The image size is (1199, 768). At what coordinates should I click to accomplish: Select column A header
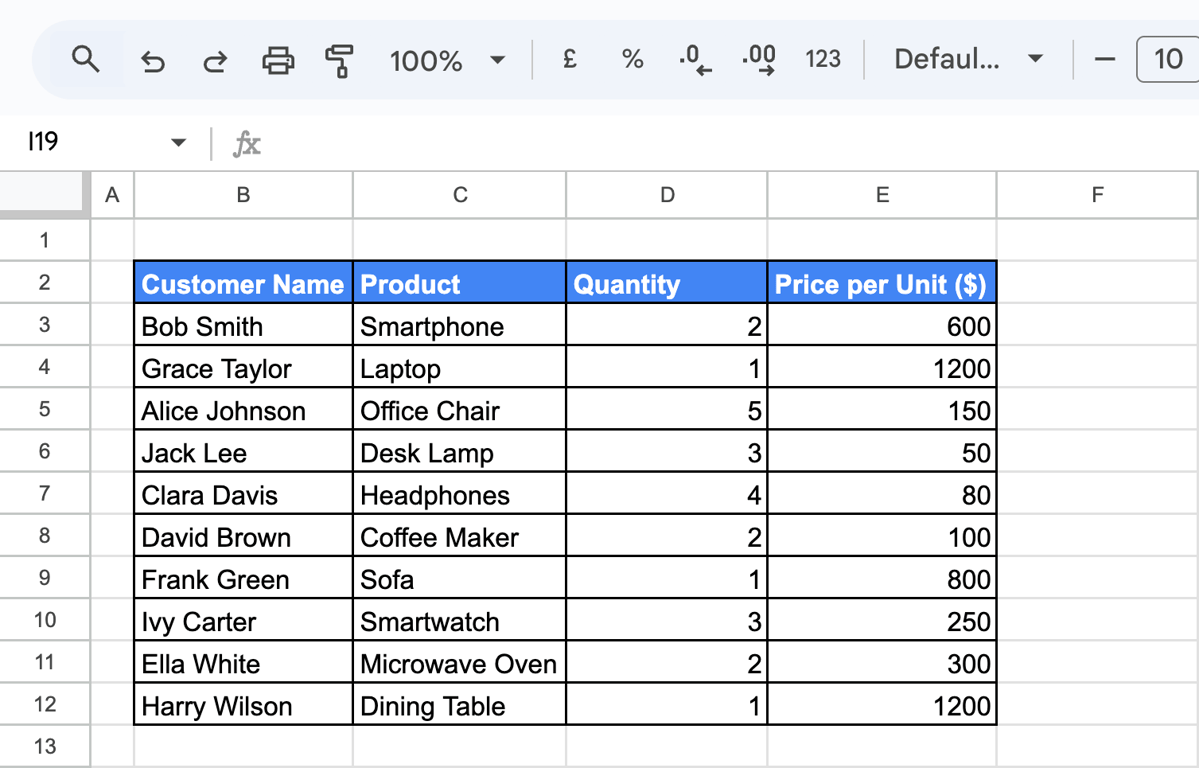tap(112, 195)
